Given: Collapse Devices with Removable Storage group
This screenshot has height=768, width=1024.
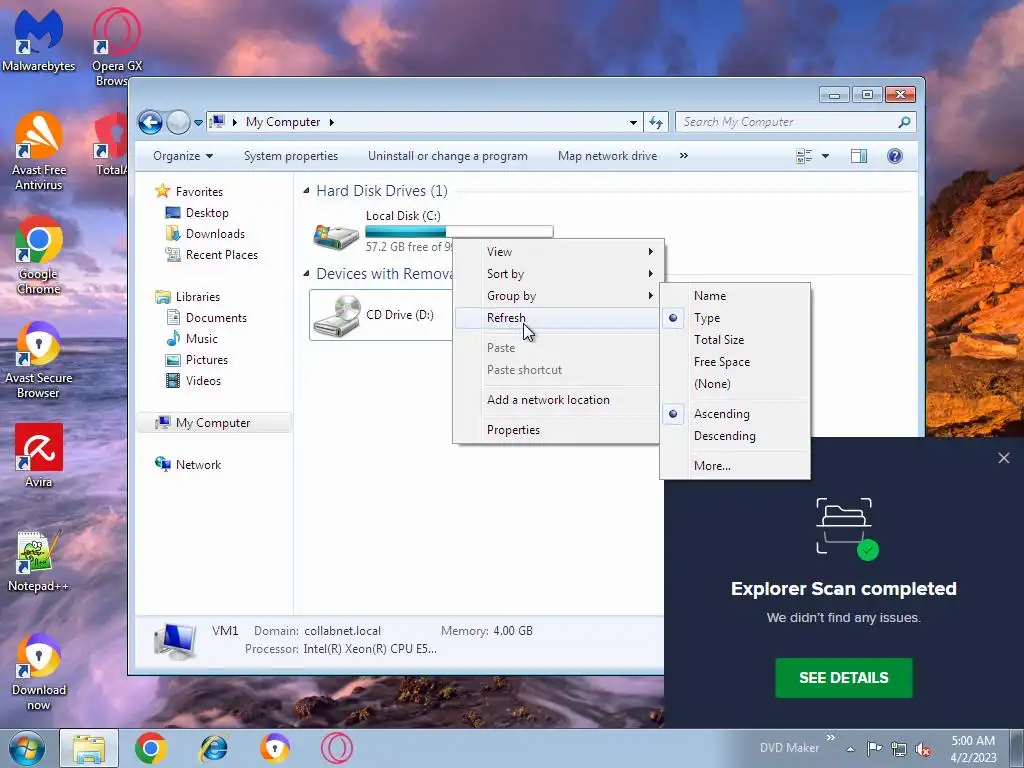Looking at the screenshot, I should click(306, 274).
